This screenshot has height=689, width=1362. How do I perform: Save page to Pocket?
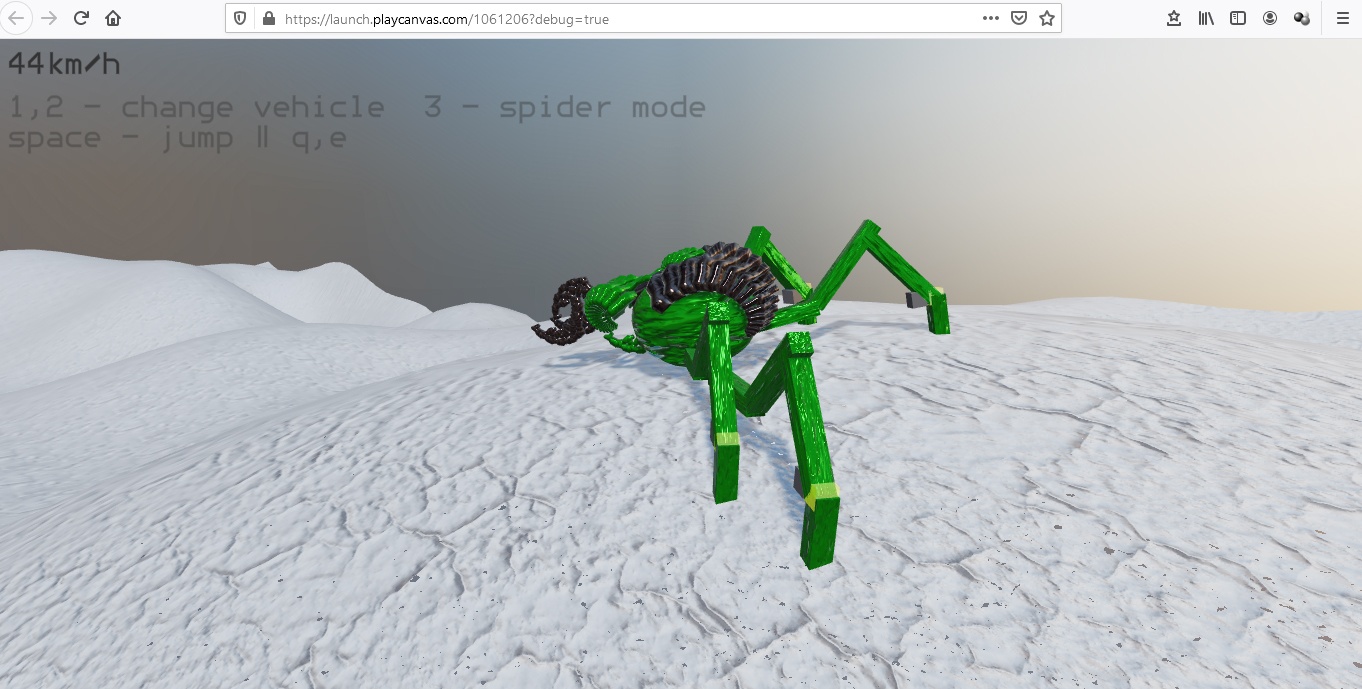coord(1019,18)
